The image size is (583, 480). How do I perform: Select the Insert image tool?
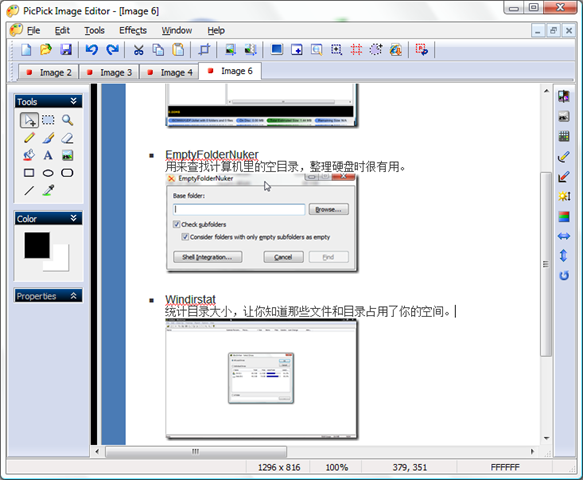[67, 155]
